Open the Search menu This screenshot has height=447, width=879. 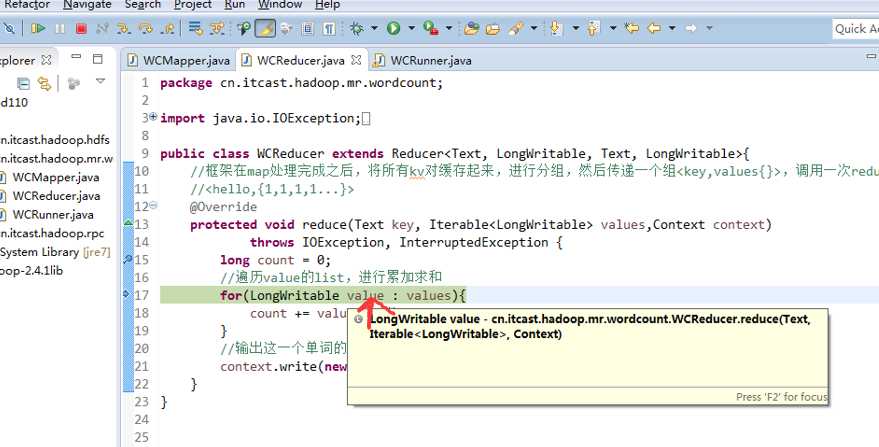tap(142, 4)
